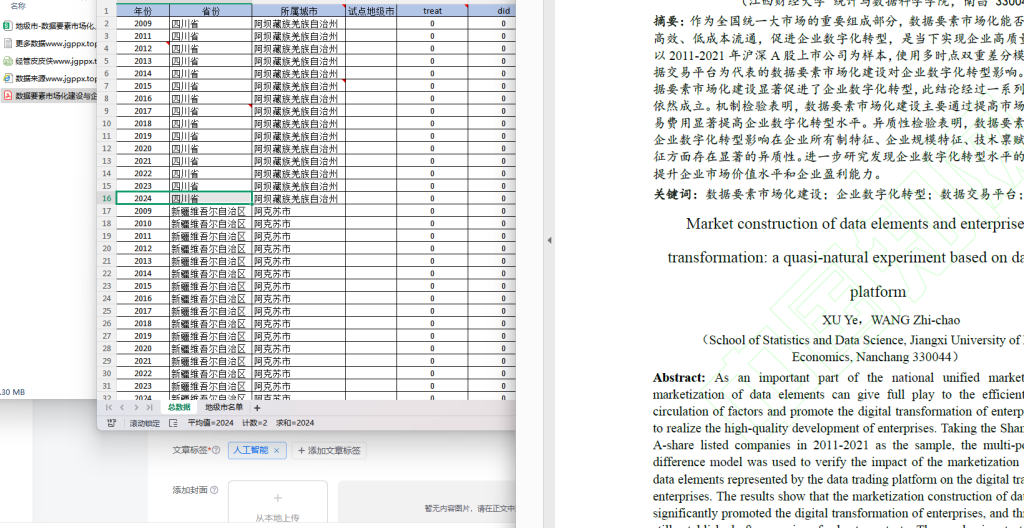Click 滚动锁定 in status bar
Image resolution: width=1024 pixels, height=528 pixels.
pos(144,423)
